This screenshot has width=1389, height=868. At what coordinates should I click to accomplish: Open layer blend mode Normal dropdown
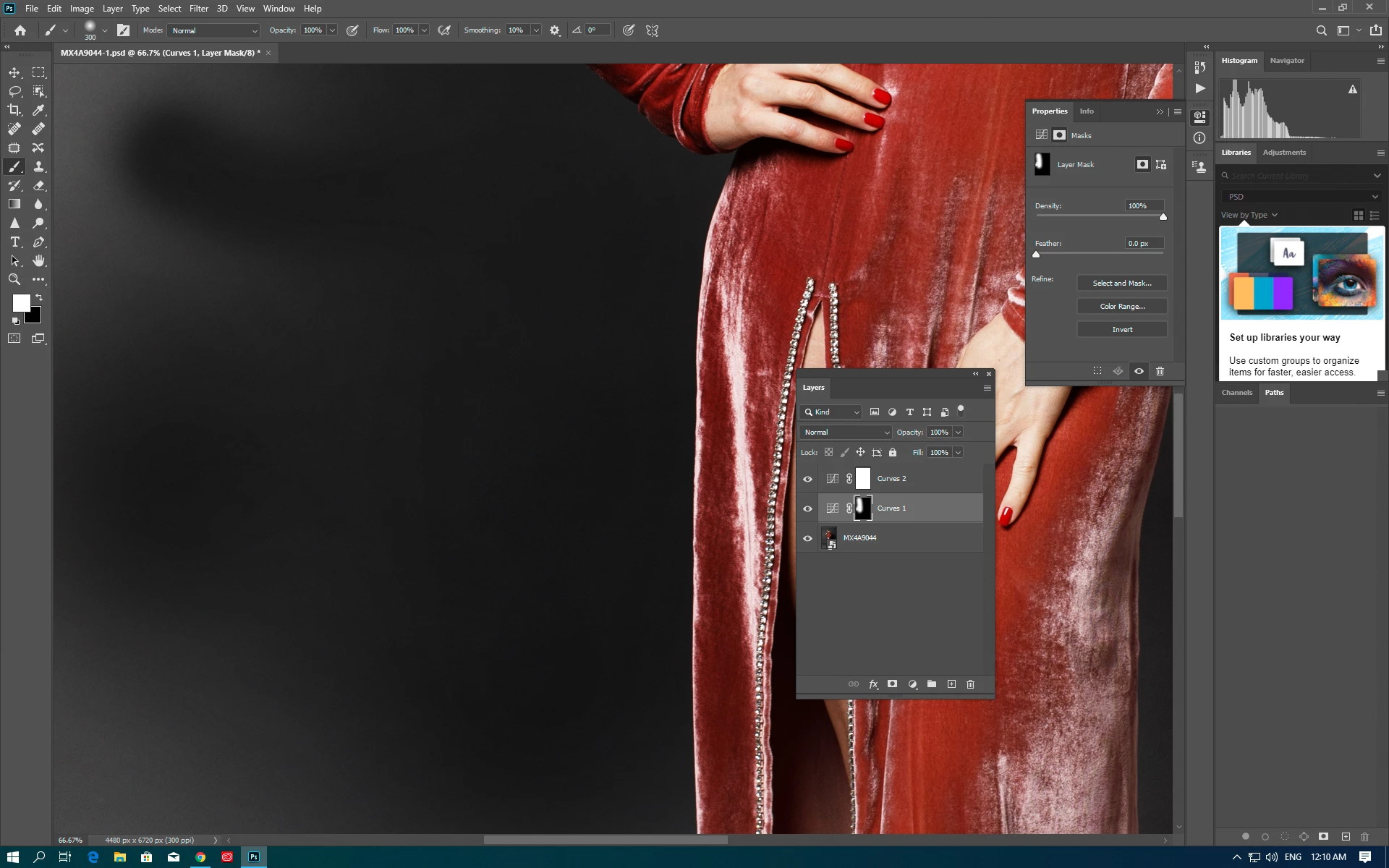pyautogui.click(x=846, y=433)
